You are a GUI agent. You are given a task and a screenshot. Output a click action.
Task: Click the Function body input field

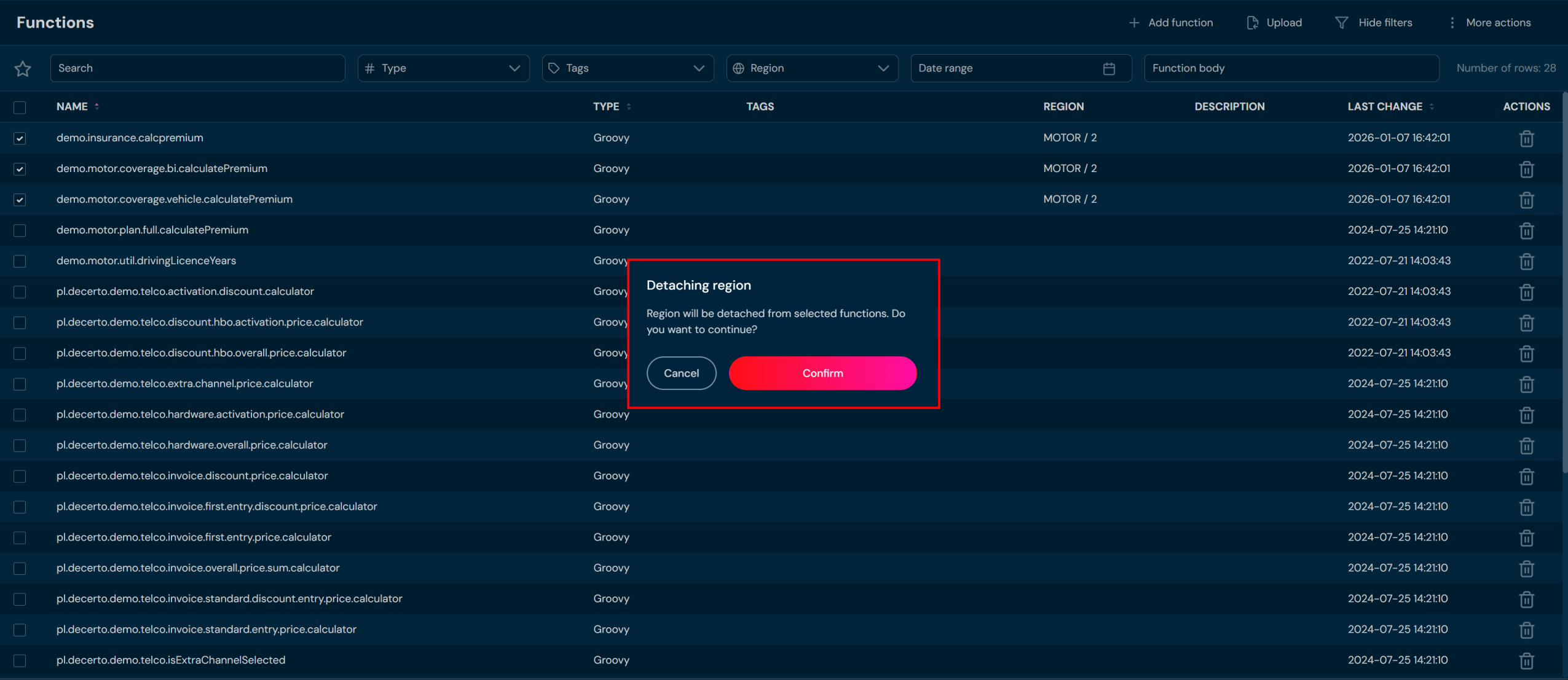coord(1291,68)
